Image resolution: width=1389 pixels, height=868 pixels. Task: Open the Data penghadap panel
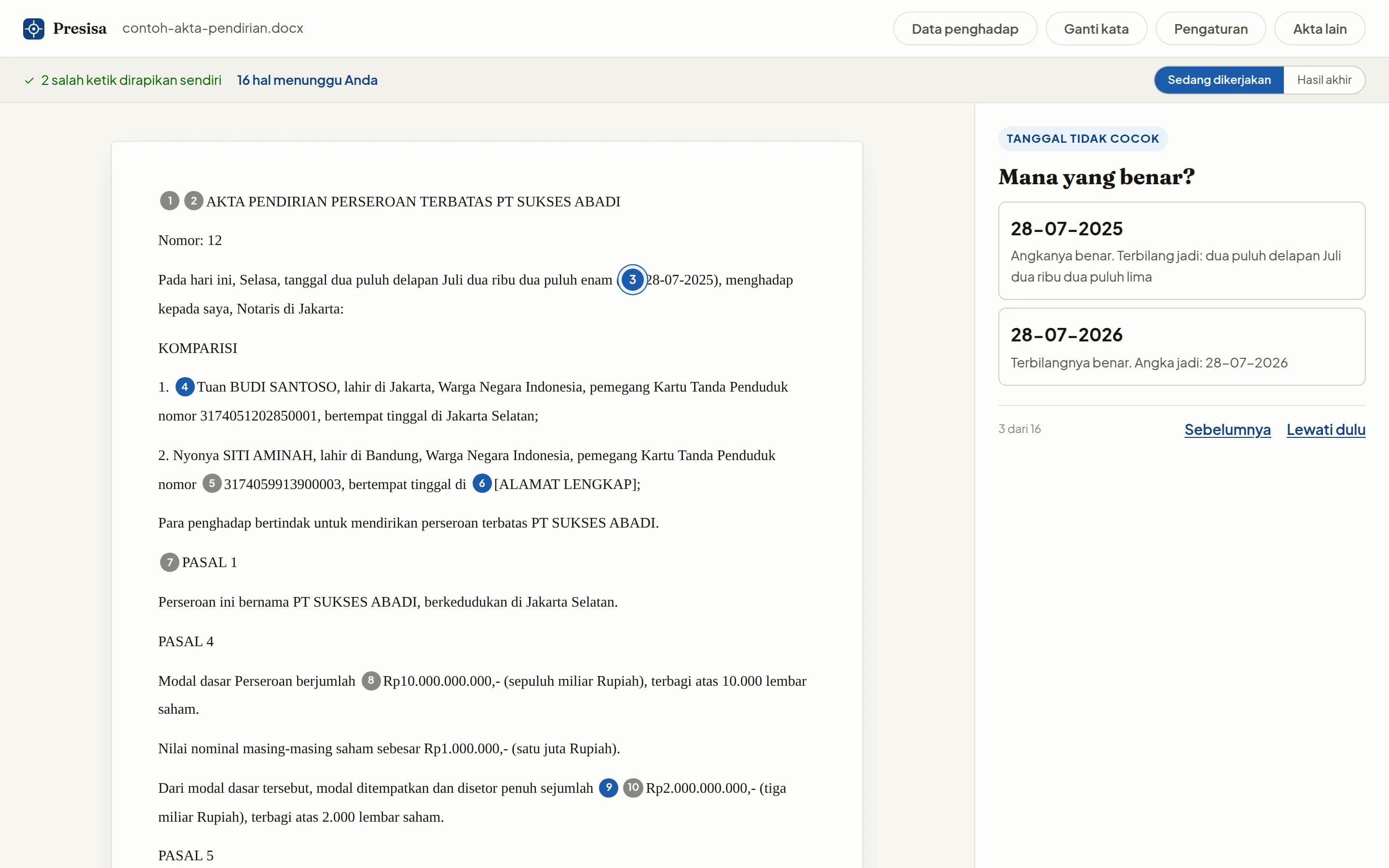pos(965,29)
